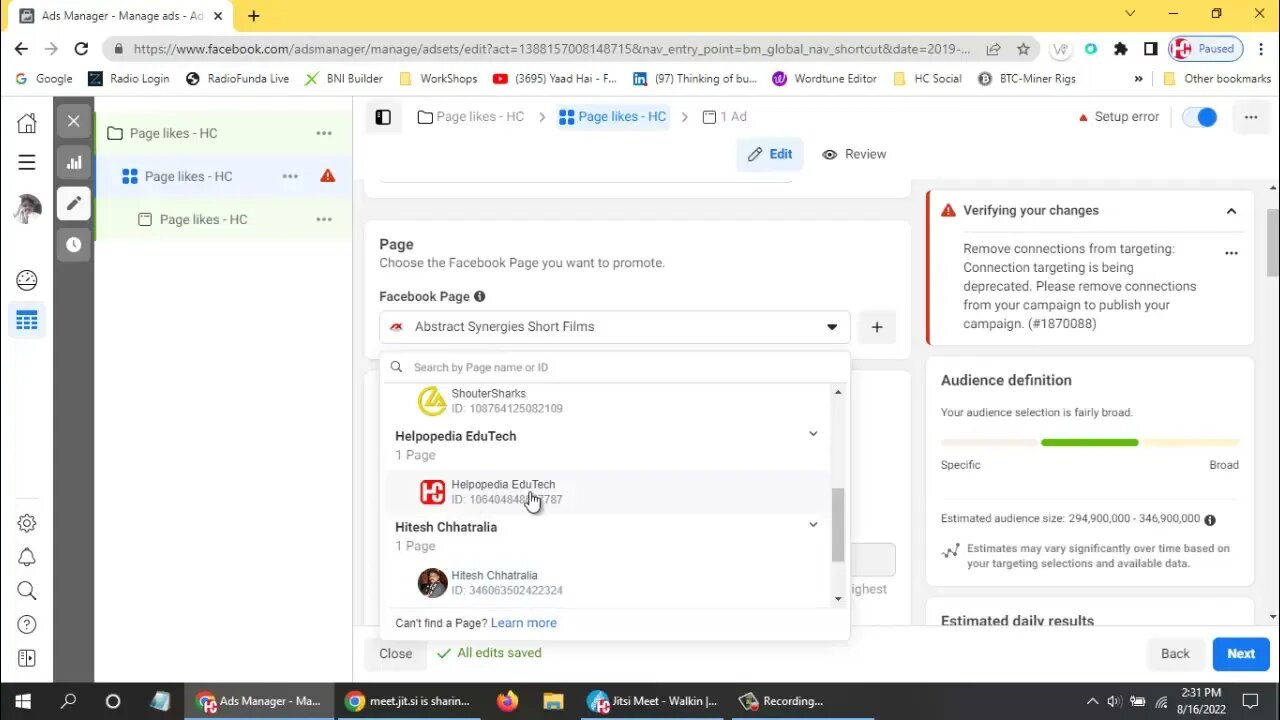Select the pencil edit icon in side strip
This screenshot has width=1280, height=720.
click(74, 203)
